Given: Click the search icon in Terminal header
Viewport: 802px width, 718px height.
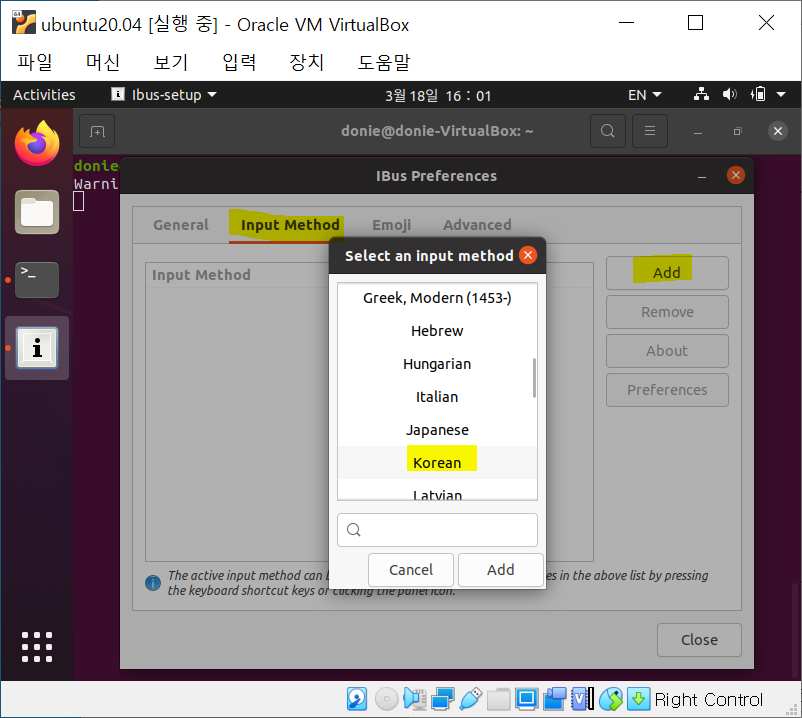Looking at the screenshot, I should pyautogui.click(x=608, y=131).
